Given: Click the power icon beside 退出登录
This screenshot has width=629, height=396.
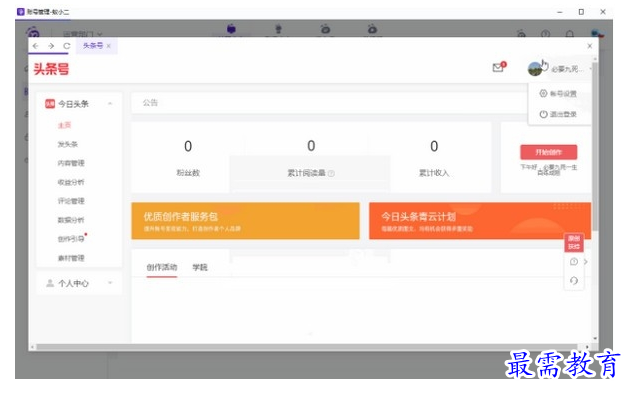Looking at the screenshot, I should coord(543,114).
